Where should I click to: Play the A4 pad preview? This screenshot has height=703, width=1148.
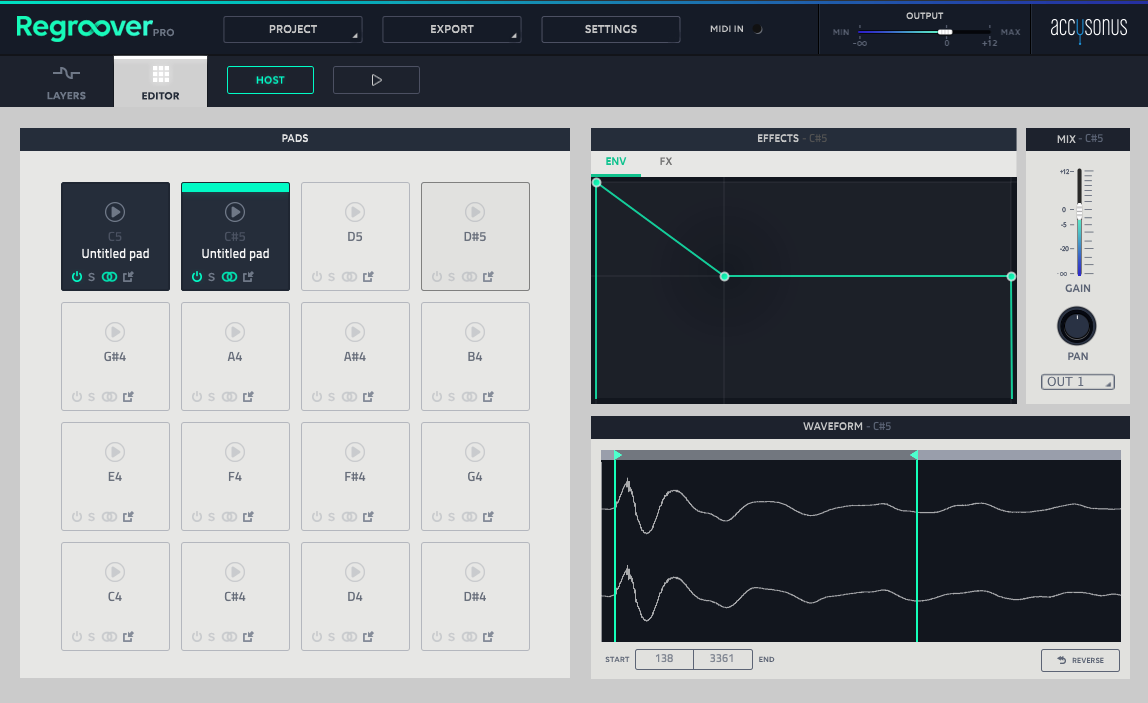[x=235, y=332]
